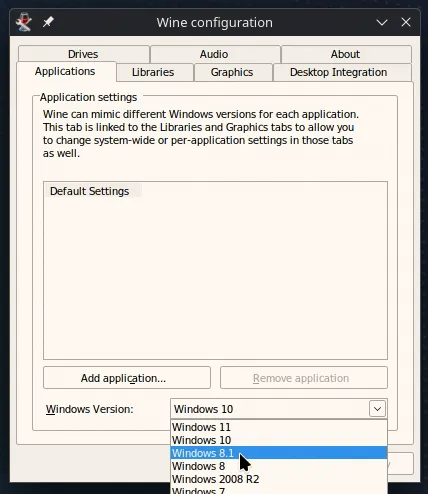Image resolution: width=428 pixels, height=494 pixels.
Task: Open the Graphics tab
Action: coord(232,72)
